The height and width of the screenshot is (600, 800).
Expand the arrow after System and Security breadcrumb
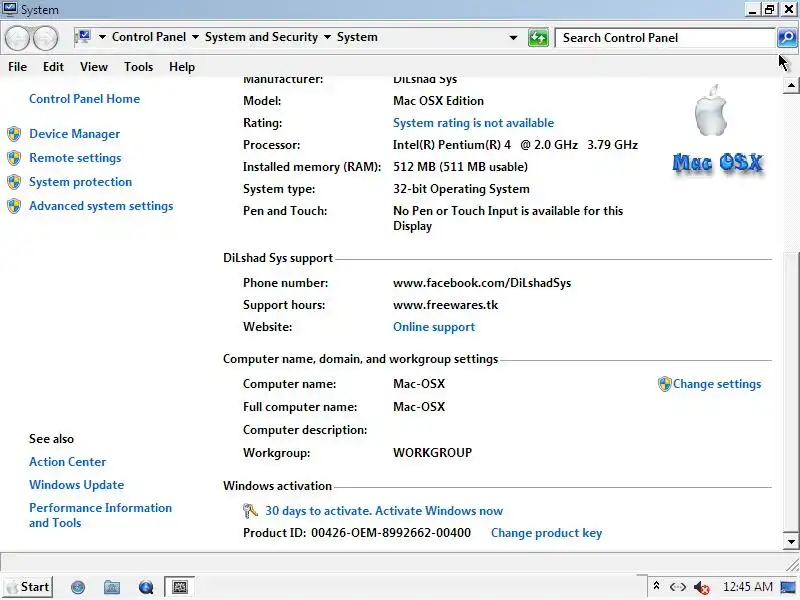[327, 37]
